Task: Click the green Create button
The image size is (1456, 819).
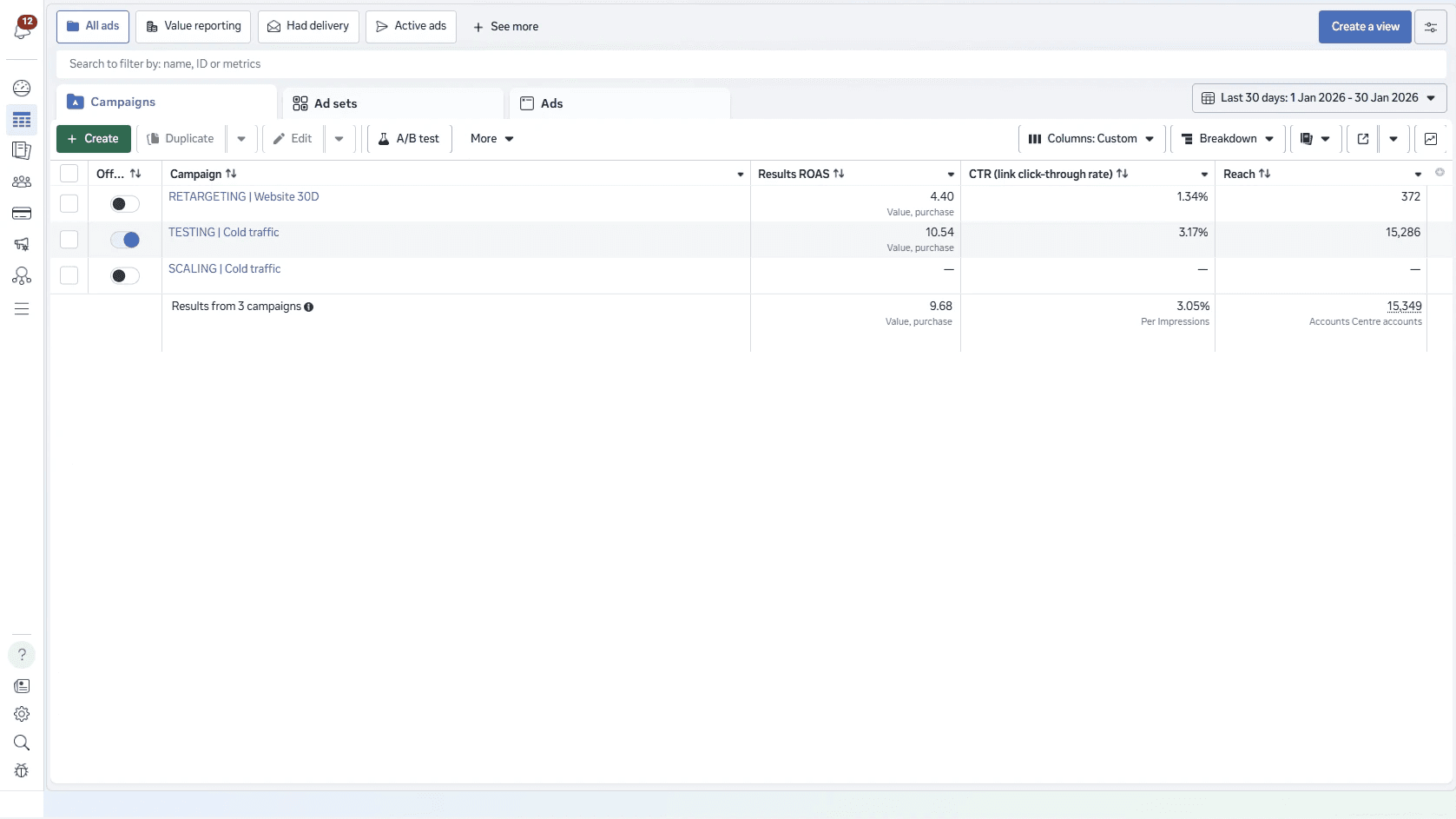Action: (94, 139)
